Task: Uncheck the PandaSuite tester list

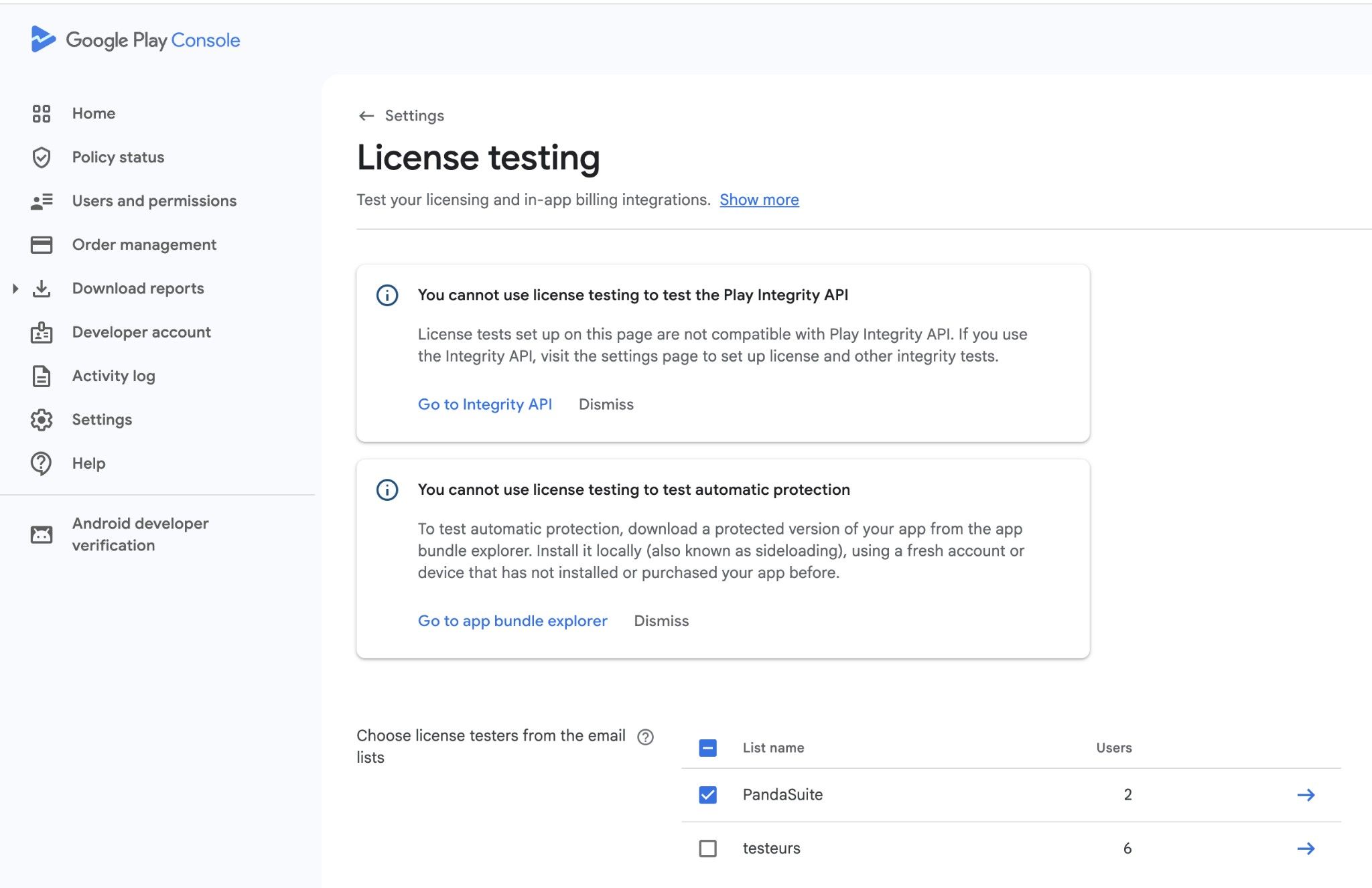Action: (x=708, y=795)
